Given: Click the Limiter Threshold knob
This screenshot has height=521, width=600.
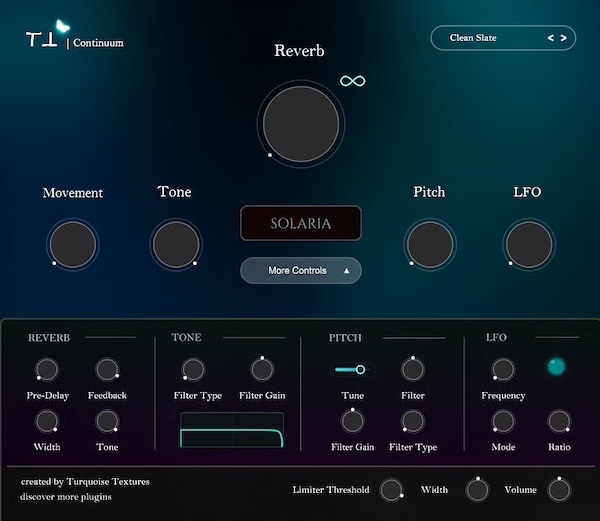Looking at the screenshot, I should [391, 490].
